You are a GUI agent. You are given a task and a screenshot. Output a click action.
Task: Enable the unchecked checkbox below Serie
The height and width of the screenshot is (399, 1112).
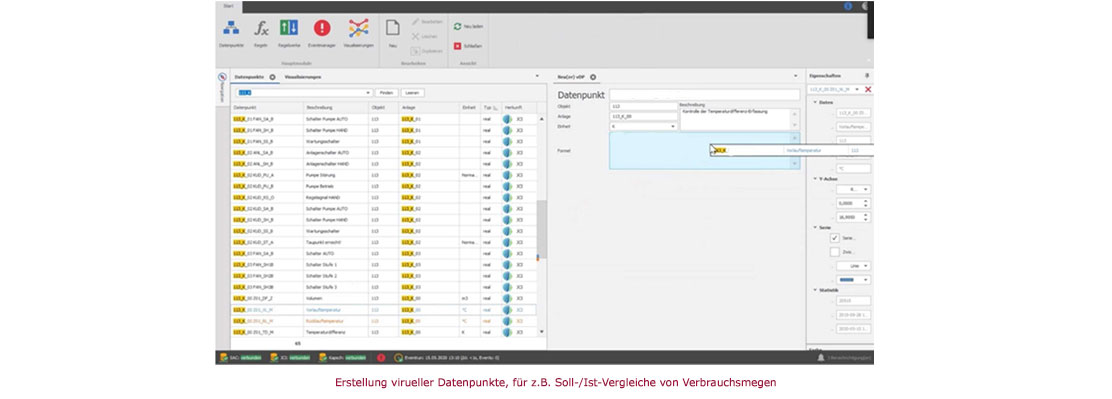click(x=835, y=252)
